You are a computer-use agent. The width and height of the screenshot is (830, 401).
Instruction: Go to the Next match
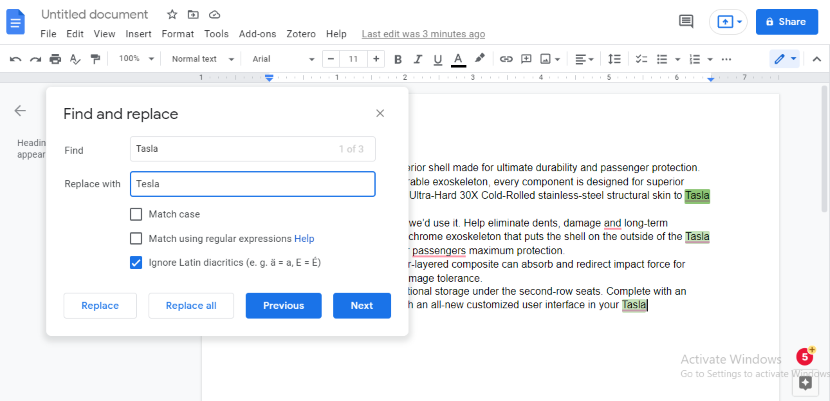[x=362, y=306]
